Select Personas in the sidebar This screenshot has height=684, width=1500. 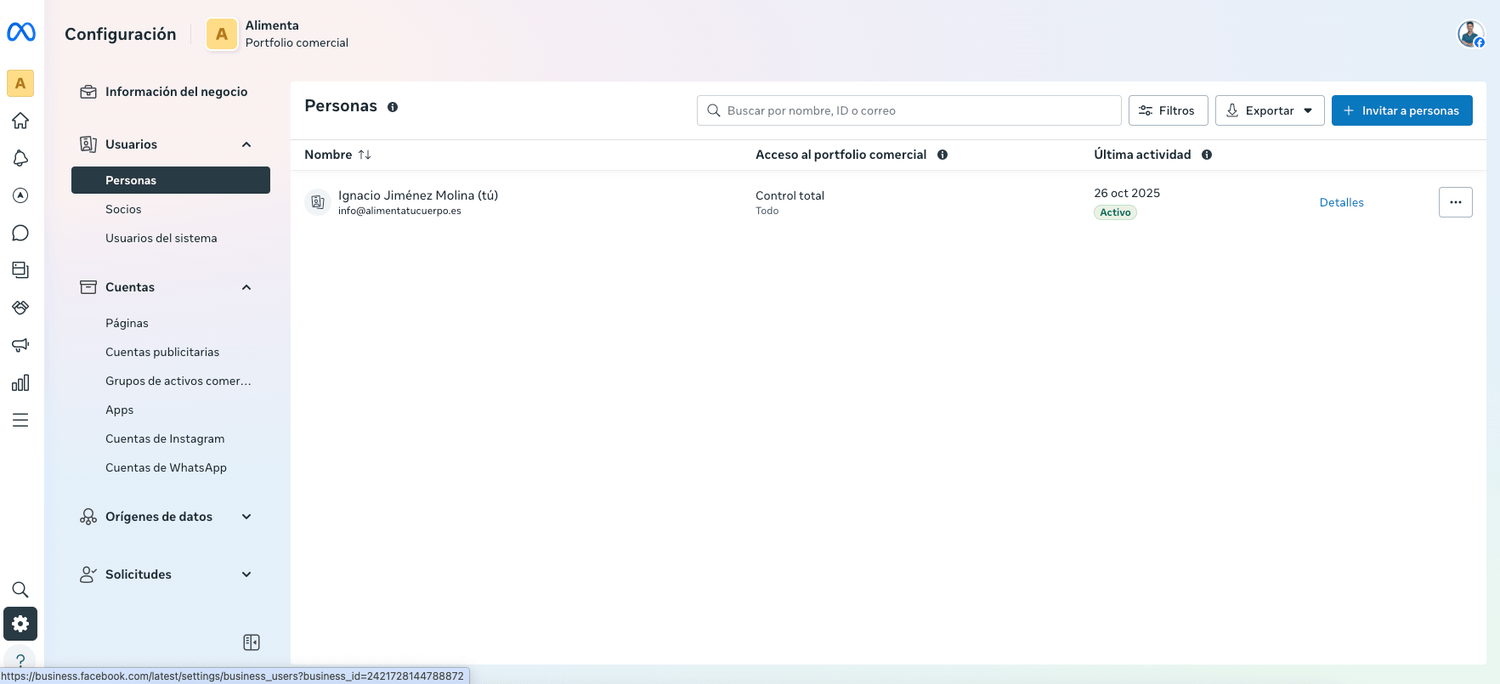coord(171,180)
